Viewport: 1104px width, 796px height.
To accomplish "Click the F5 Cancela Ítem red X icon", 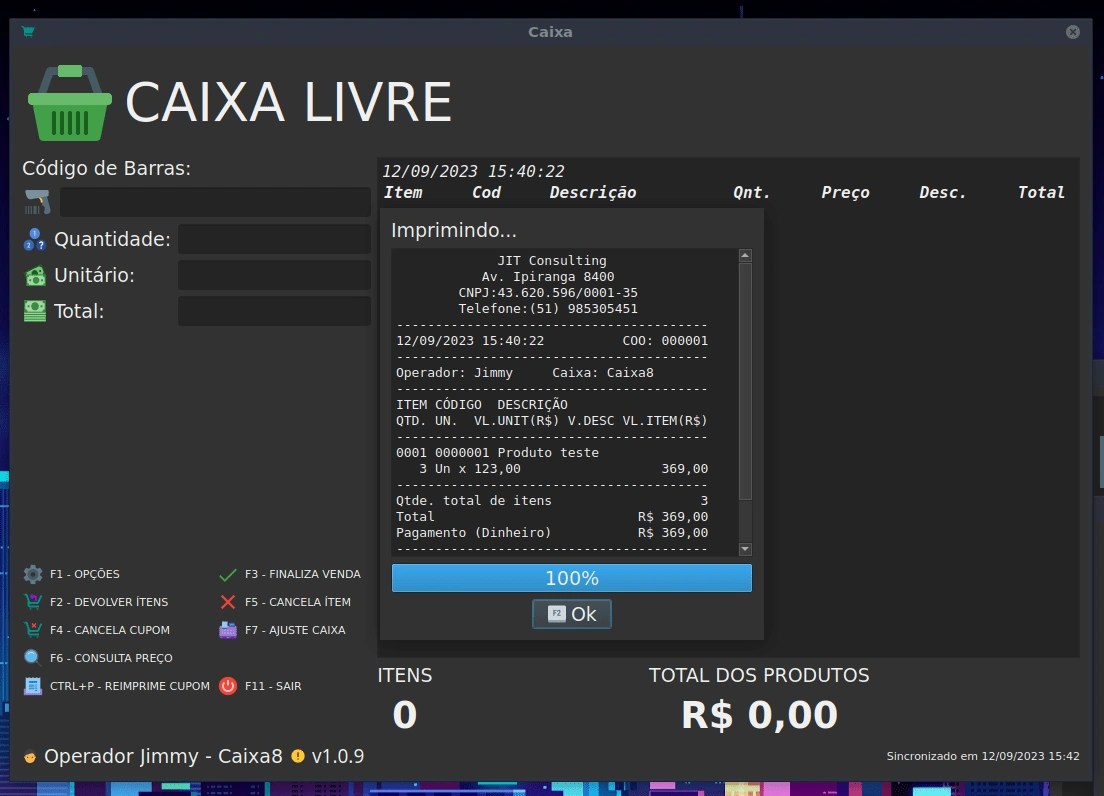I will [x=228, y=602].
